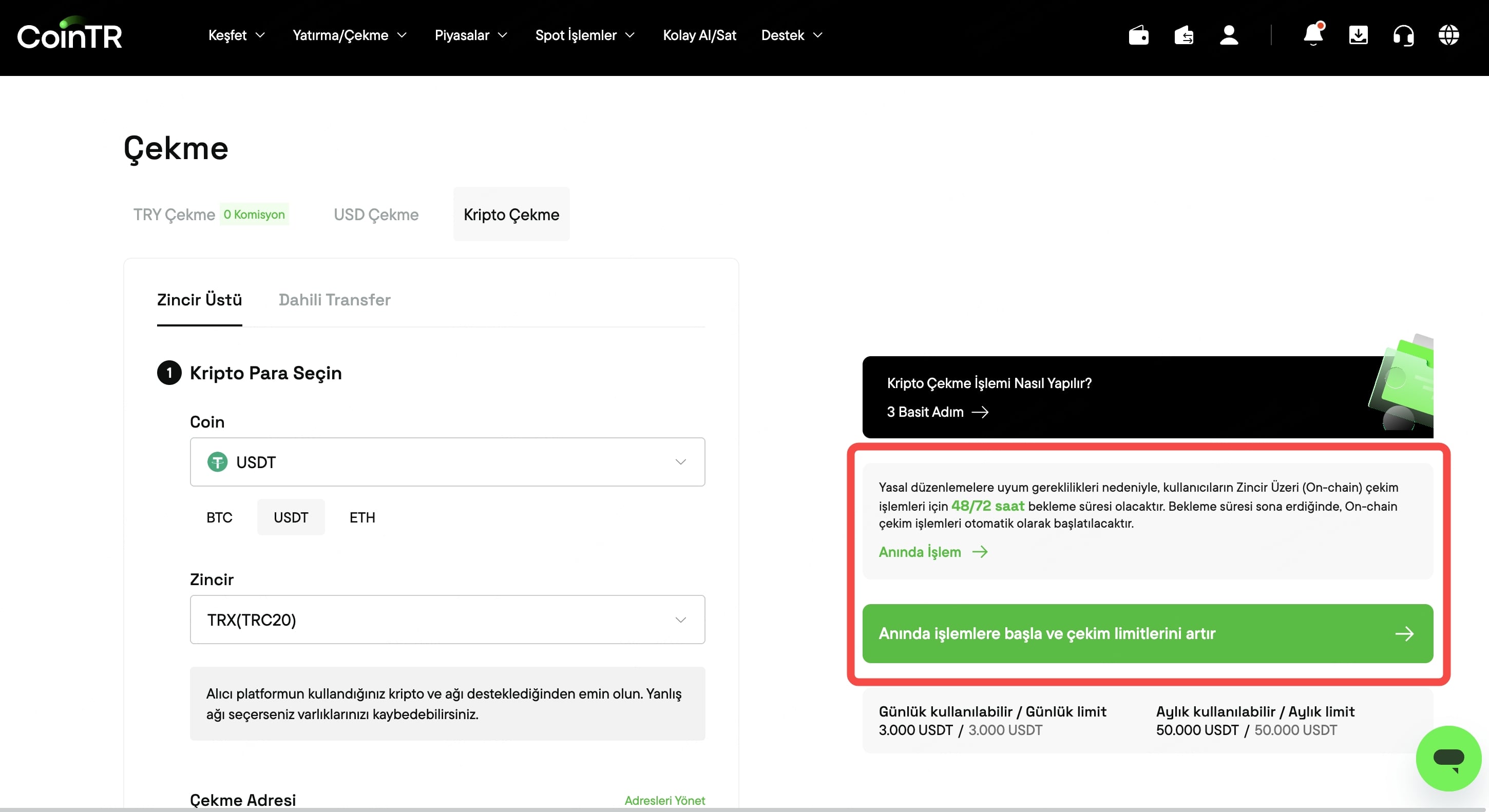
Task: Switch to the TRY Çekme tab
Action: pyautogui.click(x=174, y=215)
